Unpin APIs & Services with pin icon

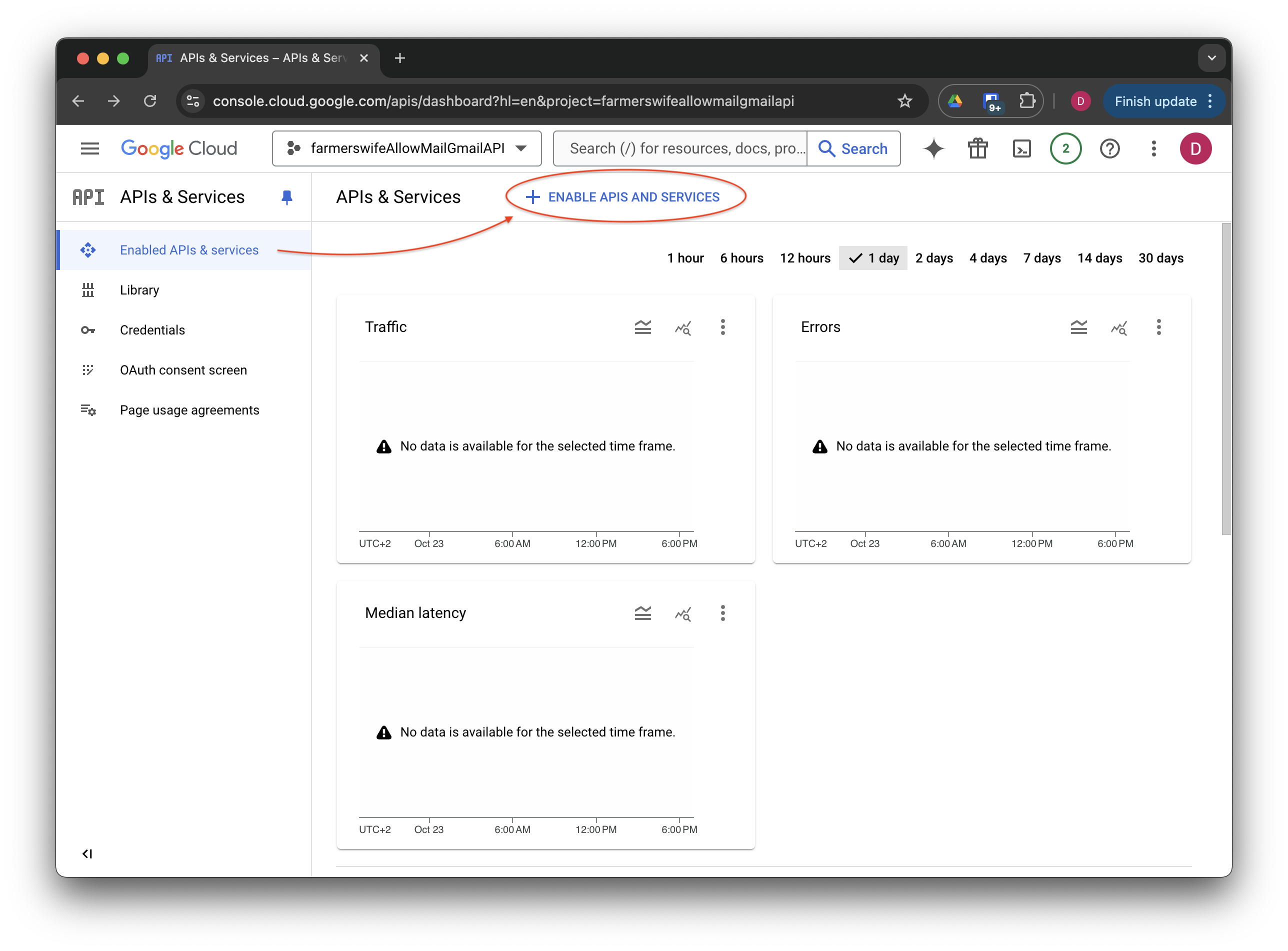pyautogui.click(x=286, y=197)
